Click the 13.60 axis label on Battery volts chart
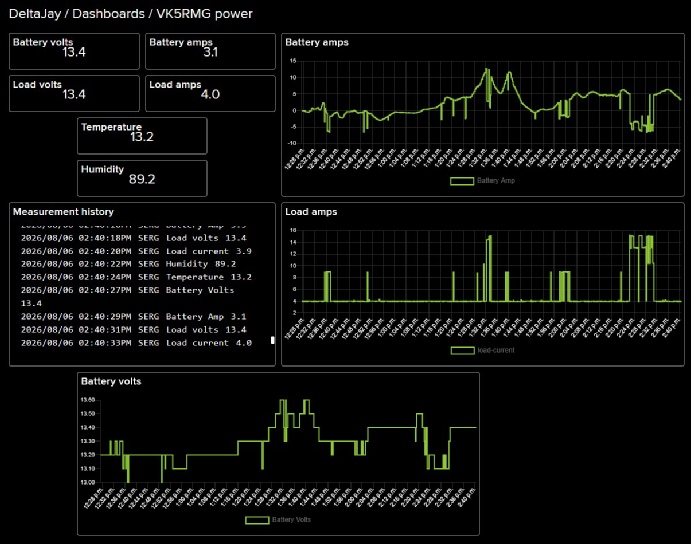This screenshot has width=691, height=544. point(88,400)
